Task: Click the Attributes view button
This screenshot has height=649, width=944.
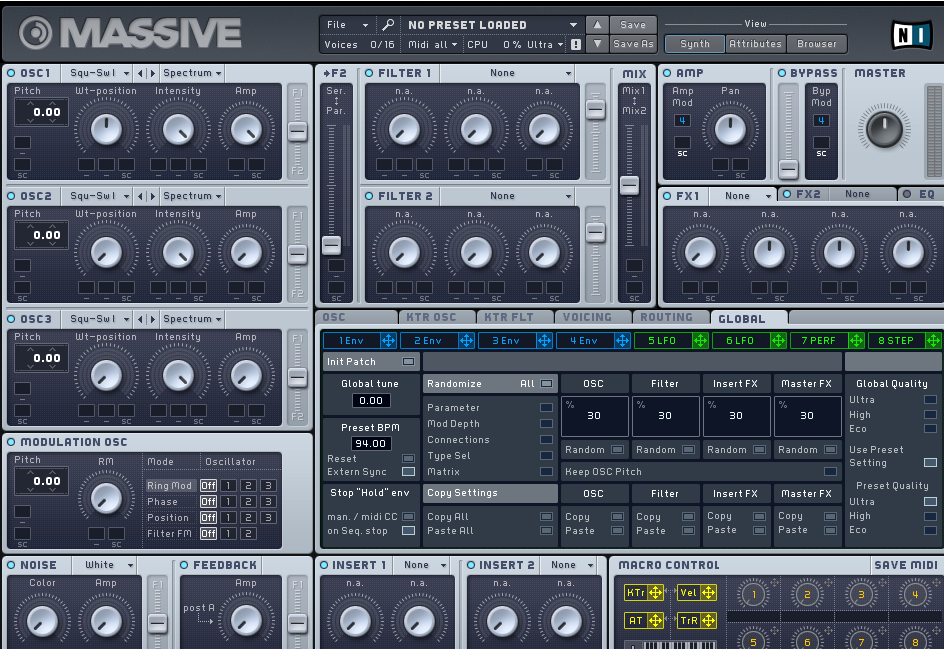Action: click(x=755, y=44)
